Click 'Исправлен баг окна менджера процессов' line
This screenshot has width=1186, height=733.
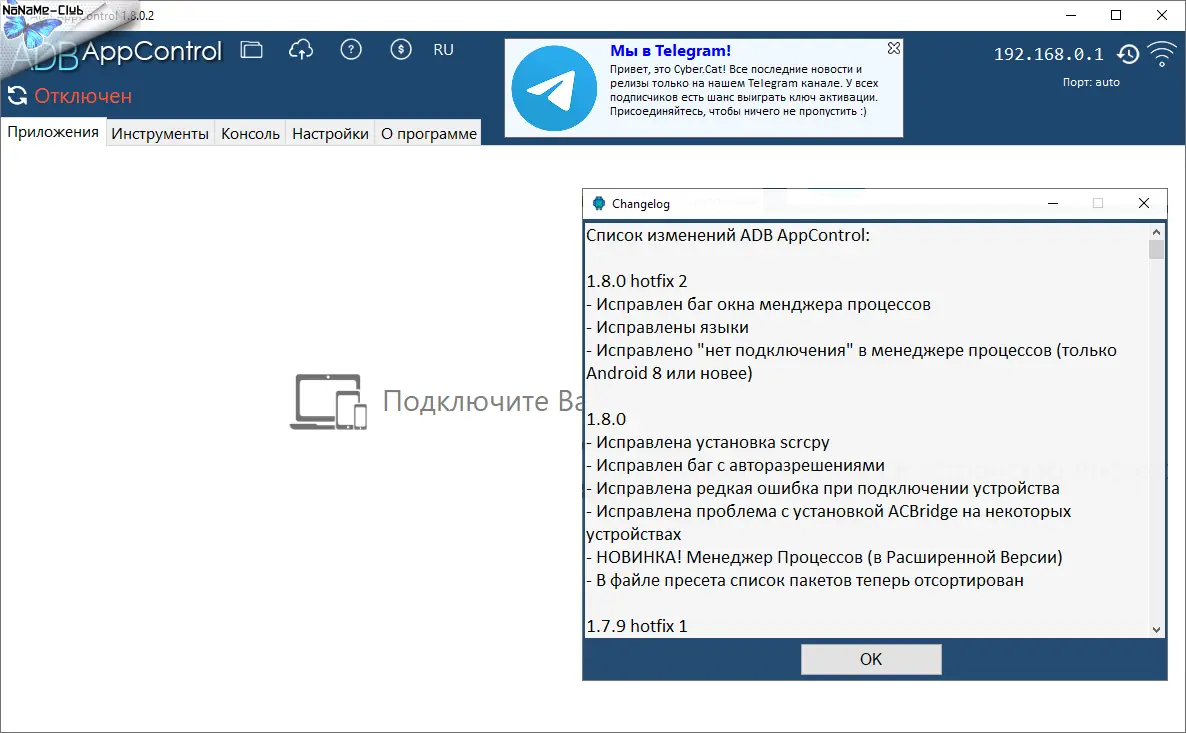(759, 304)
